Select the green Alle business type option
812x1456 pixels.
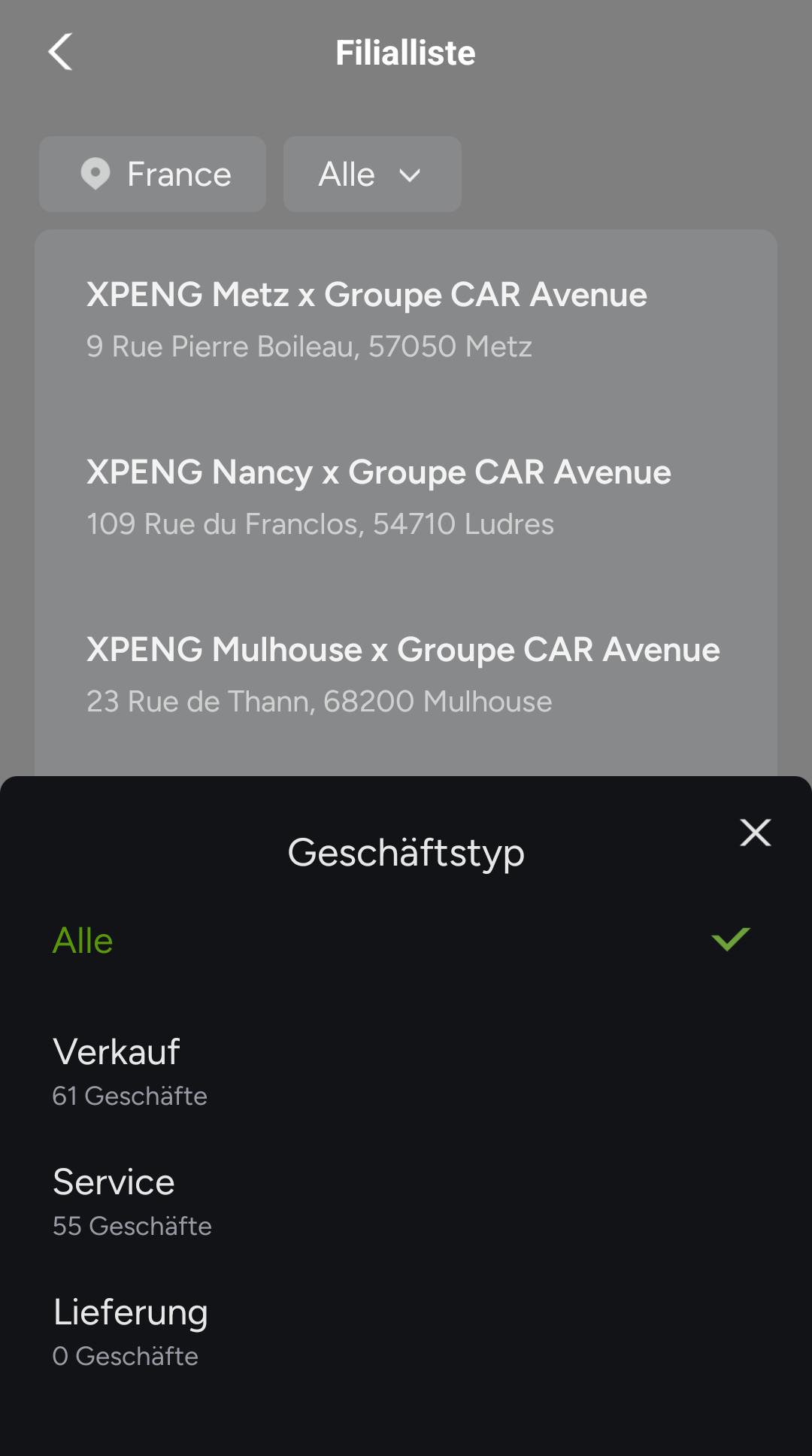coord(83,940)
